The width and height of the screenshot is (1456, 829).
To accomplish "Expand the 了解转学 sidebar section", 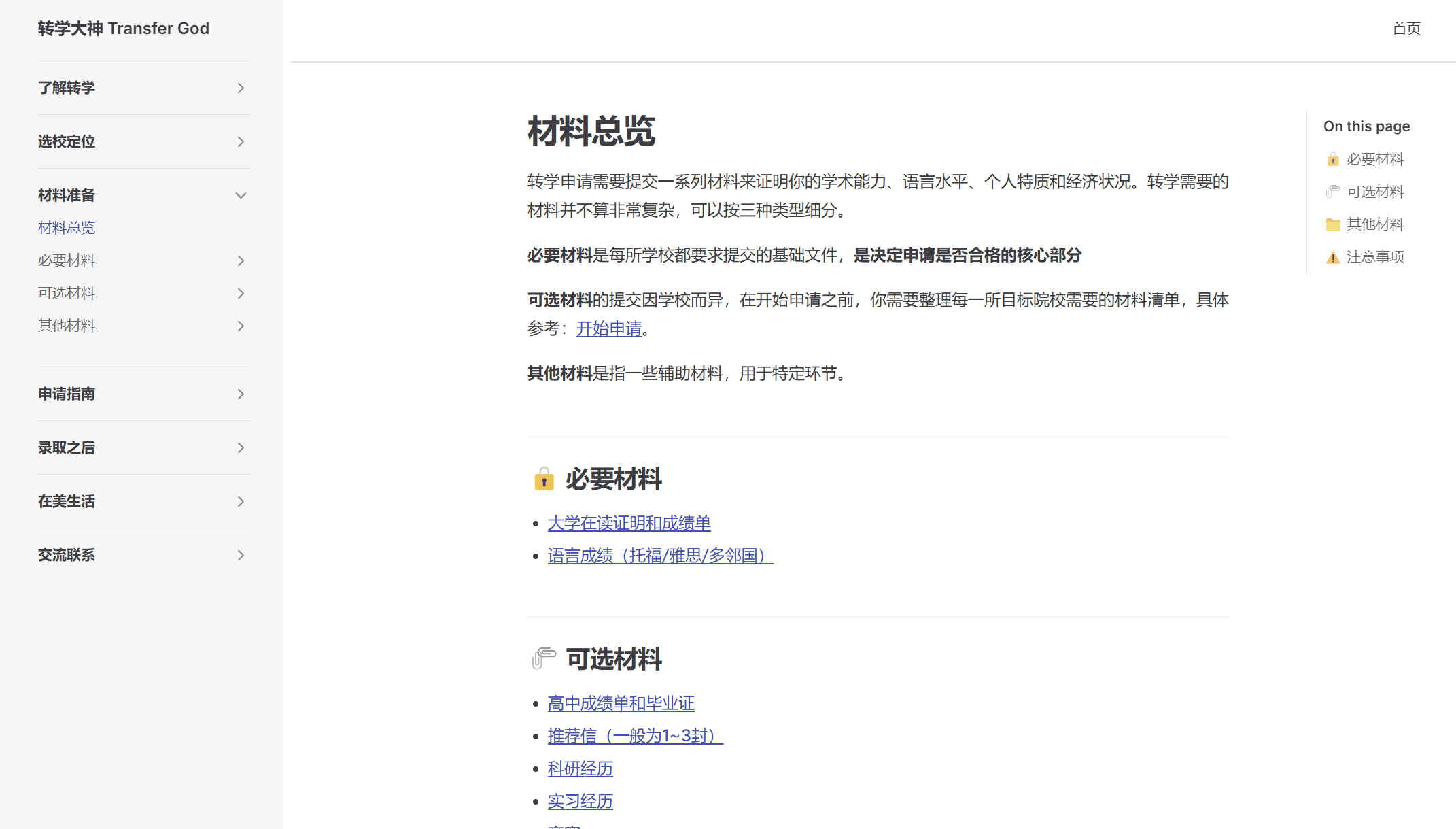I will pyautogui.click(x=241, y=88).
